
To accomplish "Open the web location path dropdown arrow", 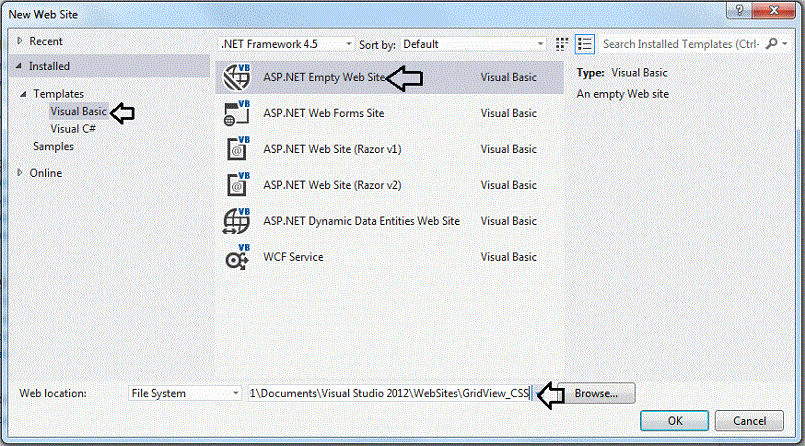I will (x=538, y=393).
